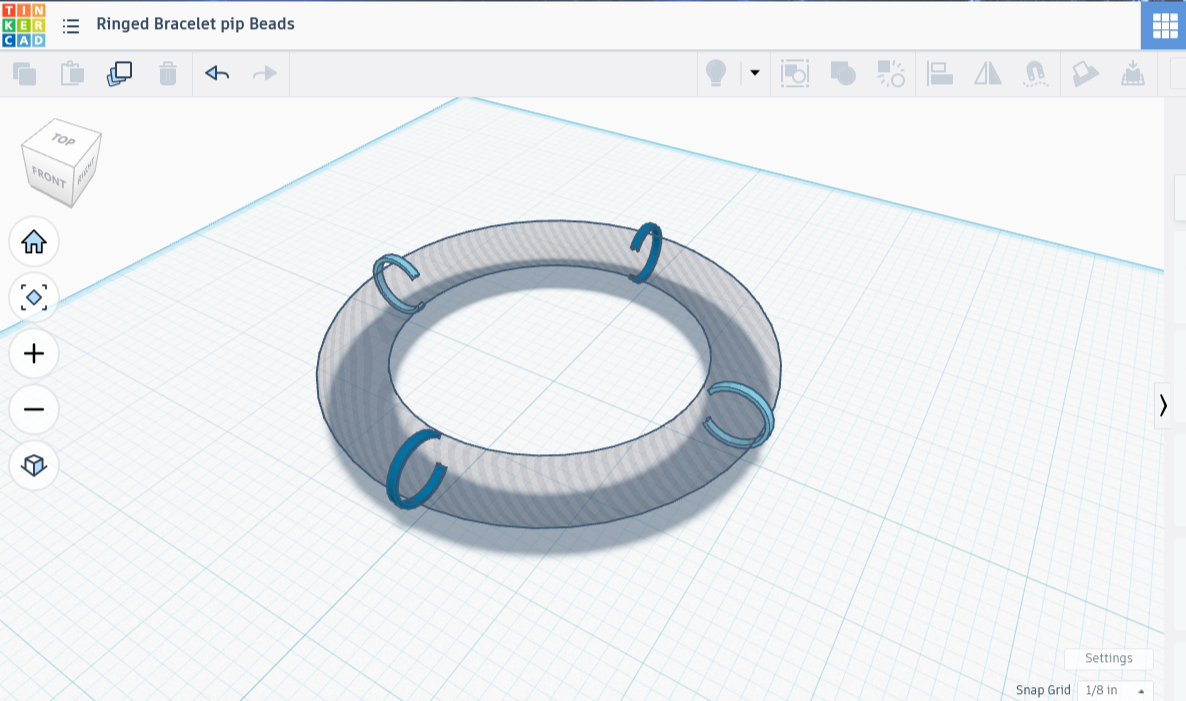Click the Notes tool icon
The image size is (1186, 701).
click(x=1085, y=73)
